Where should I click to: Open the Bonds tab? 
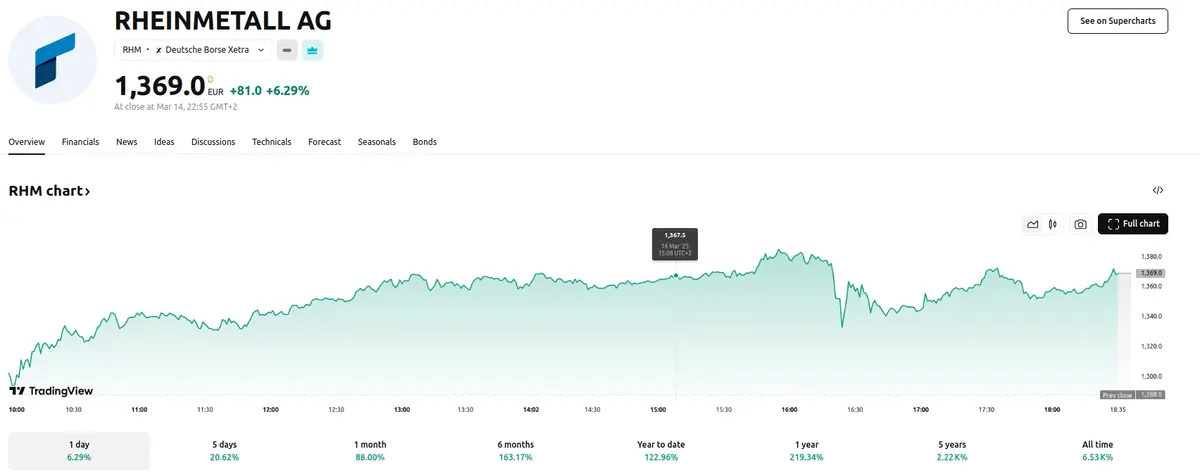425,142
